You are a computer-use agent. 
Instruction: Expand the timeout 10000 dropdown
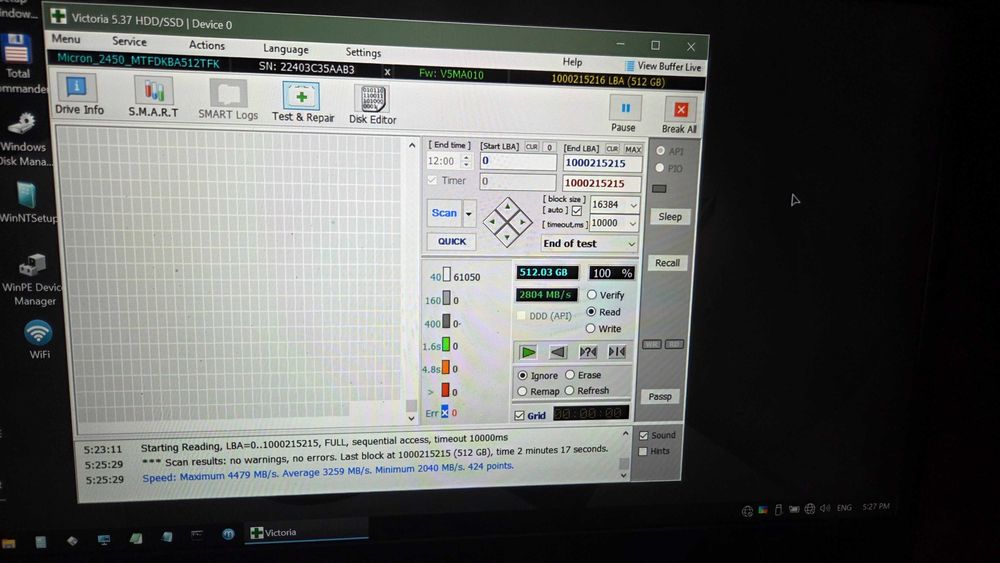633,224
